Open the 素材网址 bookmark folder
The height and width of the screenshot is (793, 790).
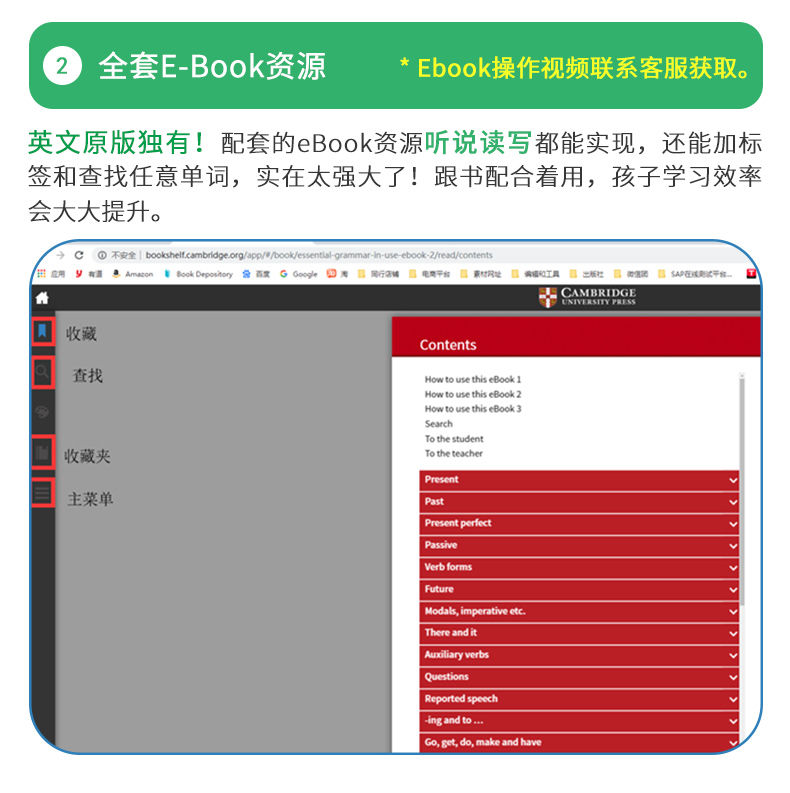tap(480, 274)
